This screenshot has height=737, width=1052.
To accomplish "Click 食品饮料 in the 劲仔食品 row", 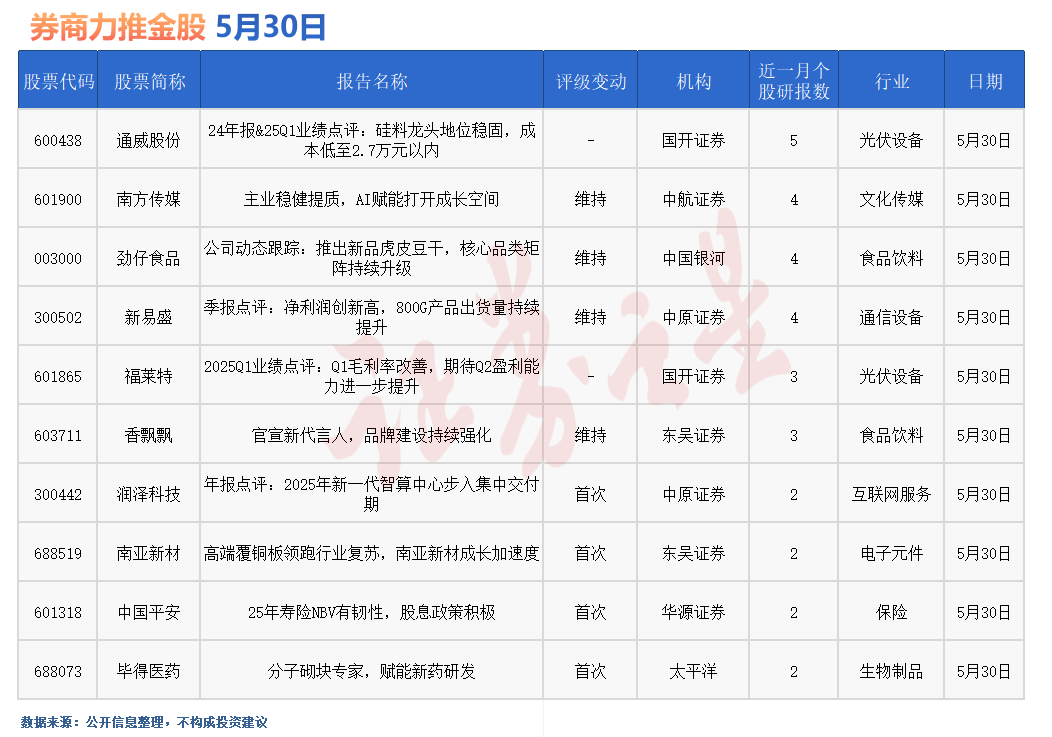I will pyautogui.click(x=892, y=258).
